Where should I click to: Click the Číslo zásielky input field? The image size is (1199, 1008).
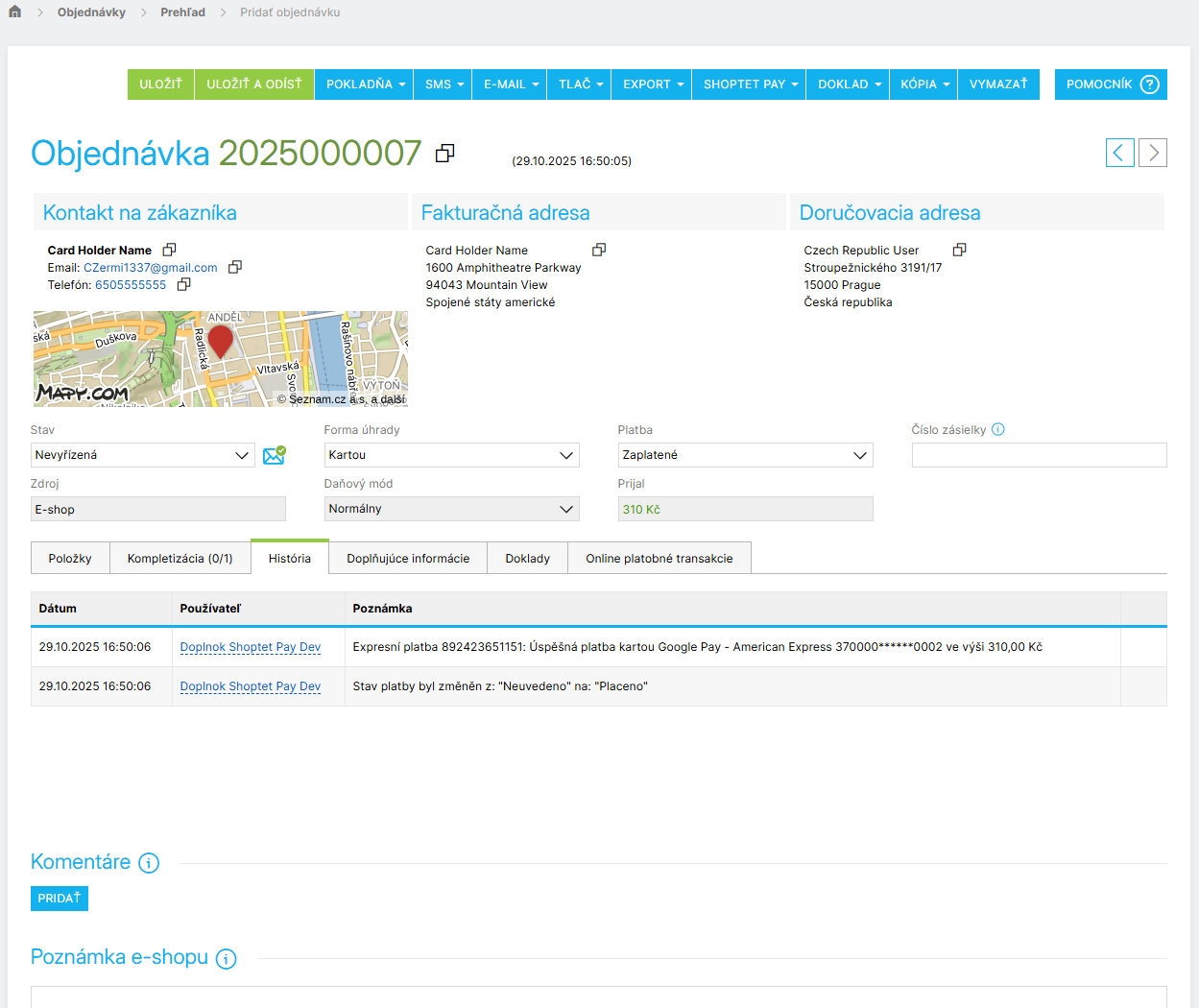pos(1039,455)
